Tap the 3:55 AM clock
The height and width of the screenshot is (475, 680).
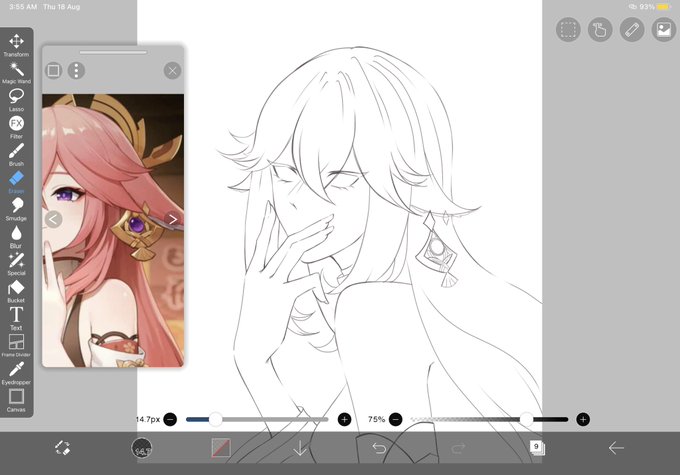click(x=23, y=7)
